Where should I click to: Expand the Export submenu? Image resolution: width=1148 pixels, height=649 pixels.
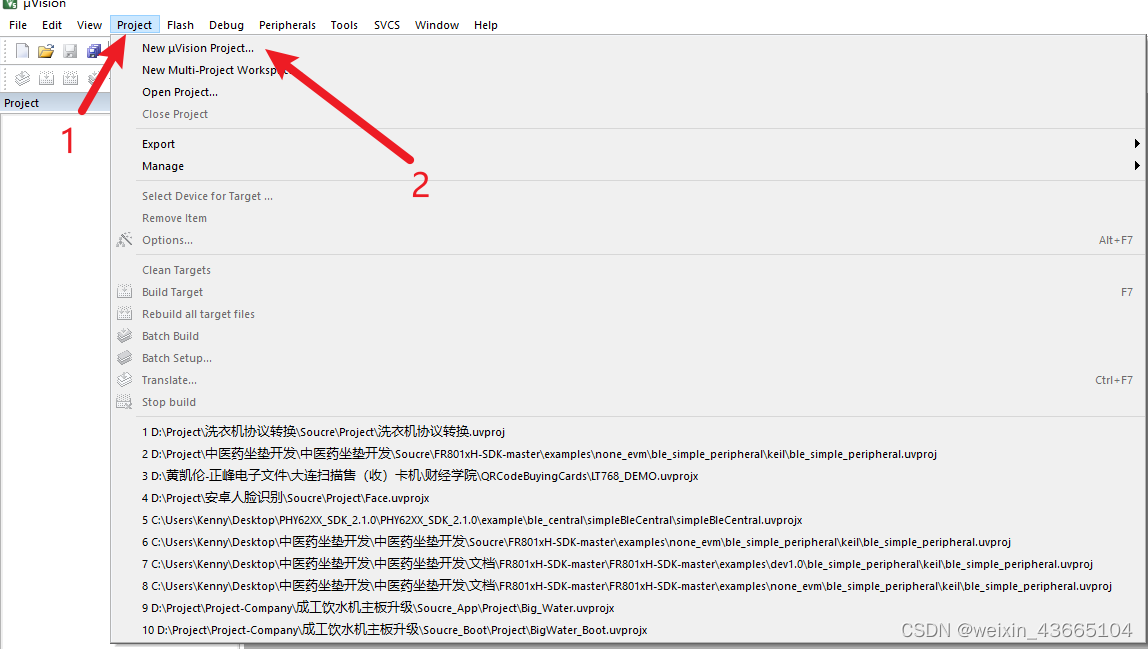628,144
